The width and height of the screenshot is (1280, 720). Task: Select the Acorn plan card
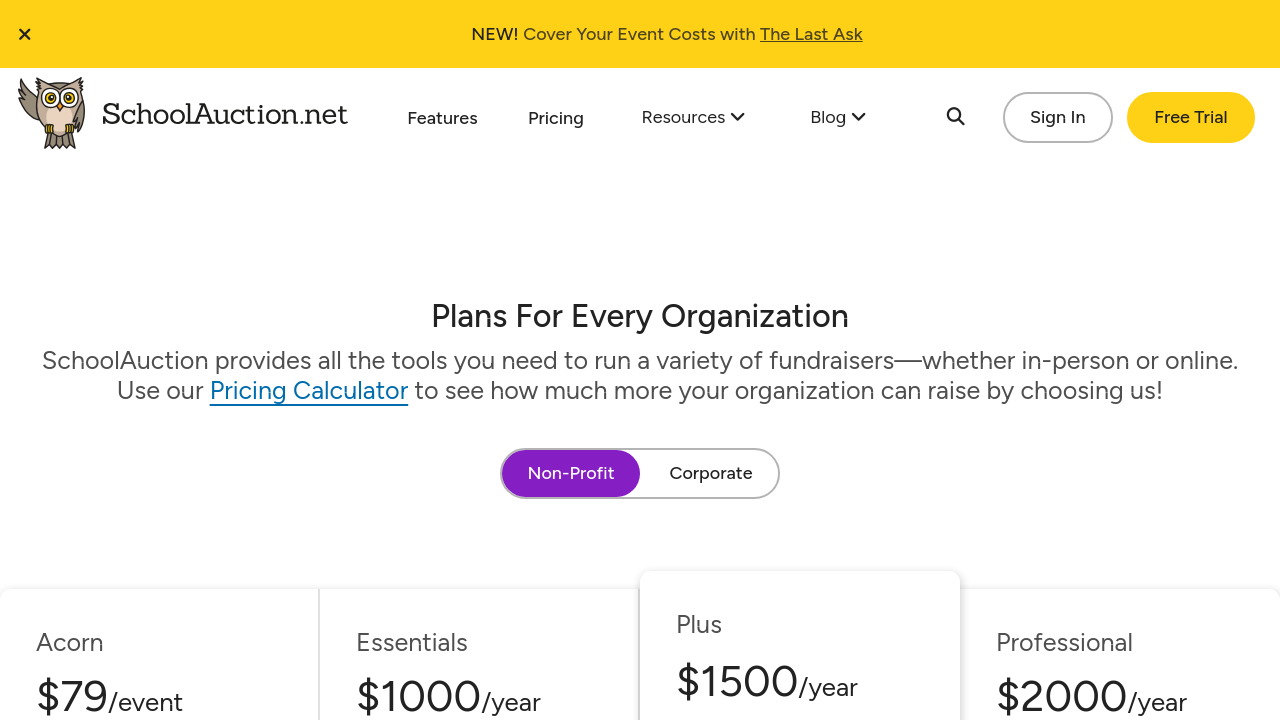click(159, 660)
